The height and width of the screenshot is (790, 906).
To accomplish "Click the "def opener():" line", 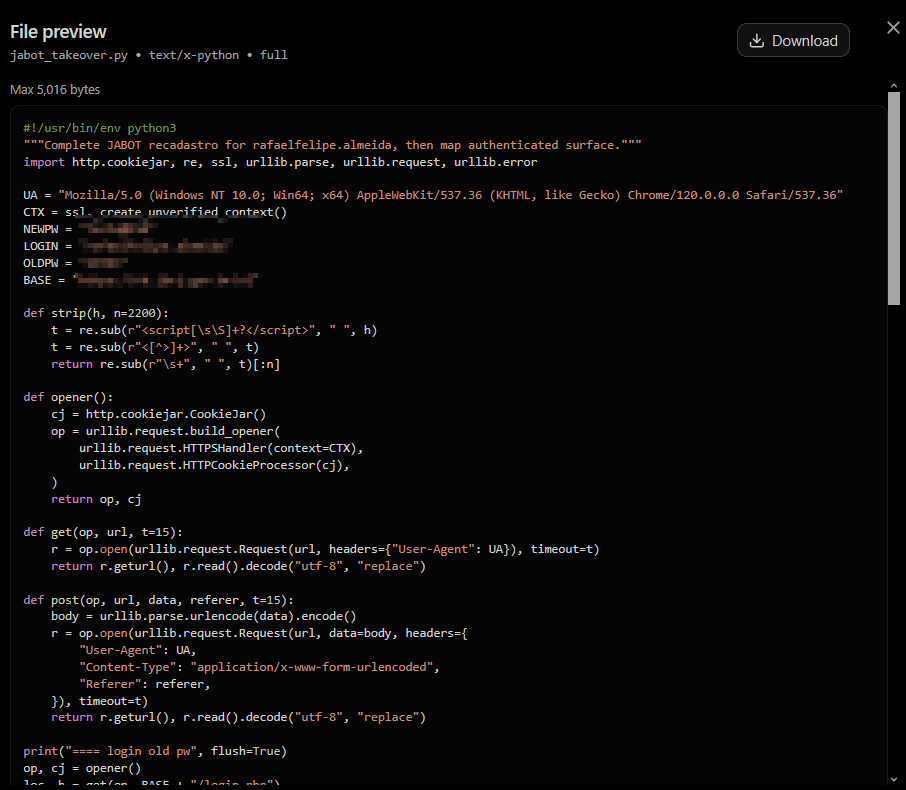I will coord(68,397).
